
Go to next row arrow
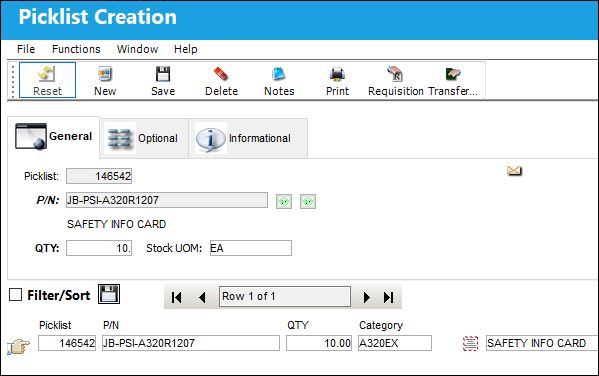(x=366, y=297)
